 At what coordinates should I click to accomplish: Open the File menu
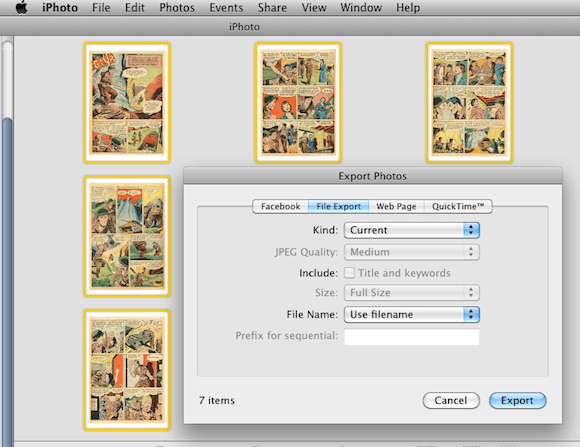coord(101,8)
